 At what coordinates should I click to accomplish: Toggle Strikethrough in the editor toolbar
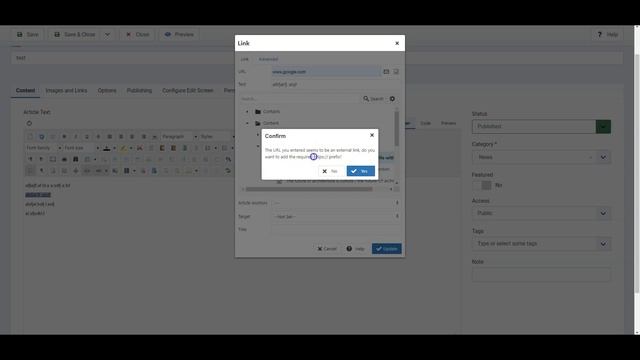pyautogui.click(x=98, y=137)
